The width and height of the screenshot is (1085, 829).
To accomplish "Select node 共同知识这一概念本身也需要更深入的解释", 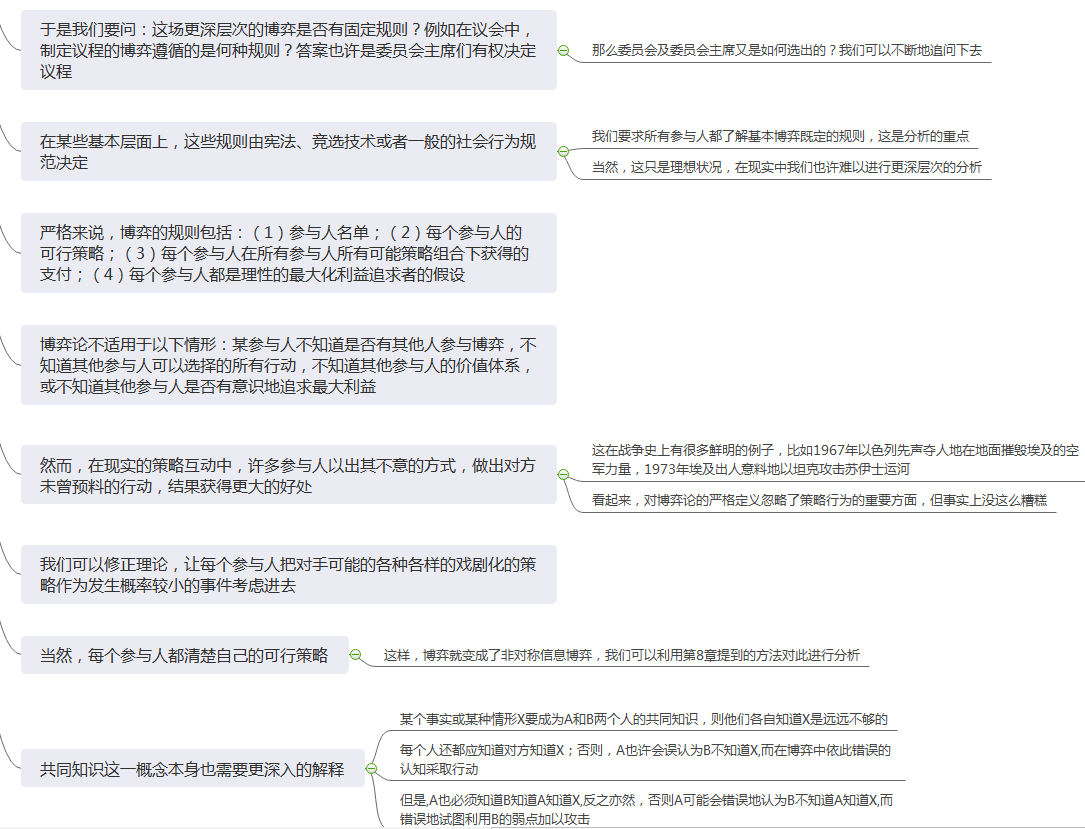I will click(192, 768).
